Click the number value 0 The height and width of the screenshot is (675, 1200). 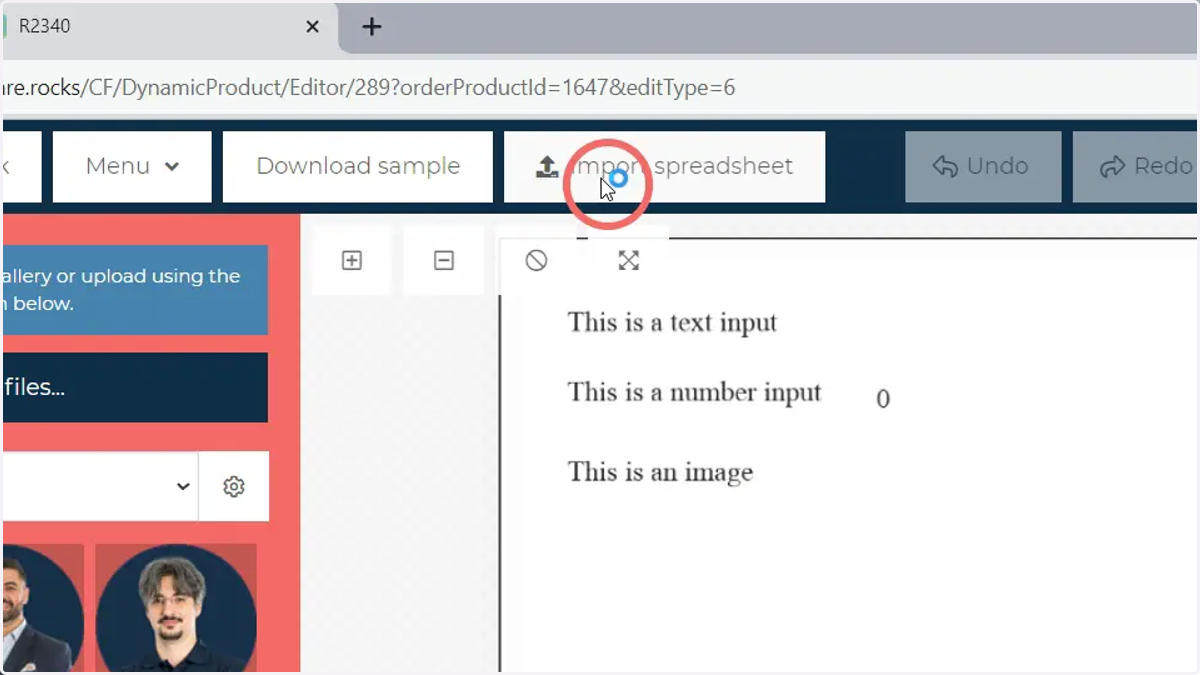point(883,399)
